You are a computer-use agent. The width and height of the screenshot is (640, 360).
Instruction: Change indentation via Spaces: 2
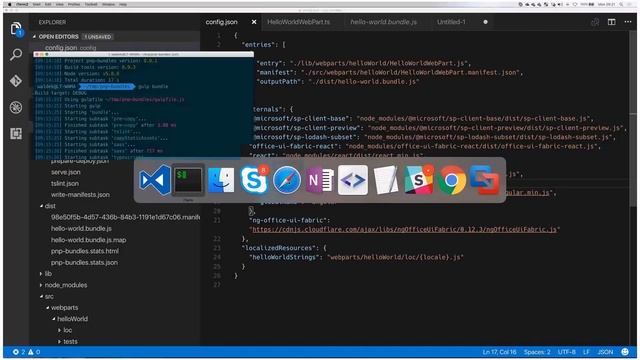(537, 352)
